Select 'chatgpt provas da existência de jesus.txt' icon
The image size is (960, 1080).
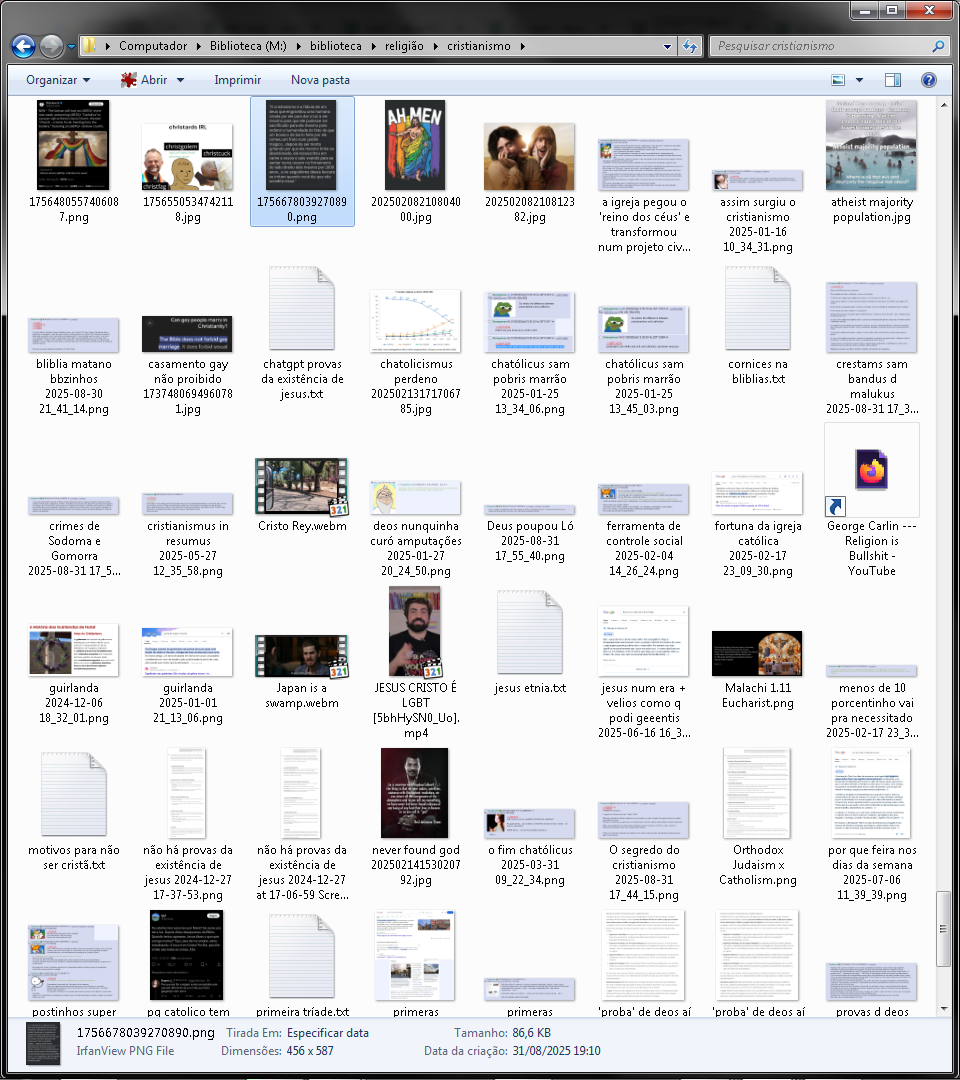click(x=302, y=308)
